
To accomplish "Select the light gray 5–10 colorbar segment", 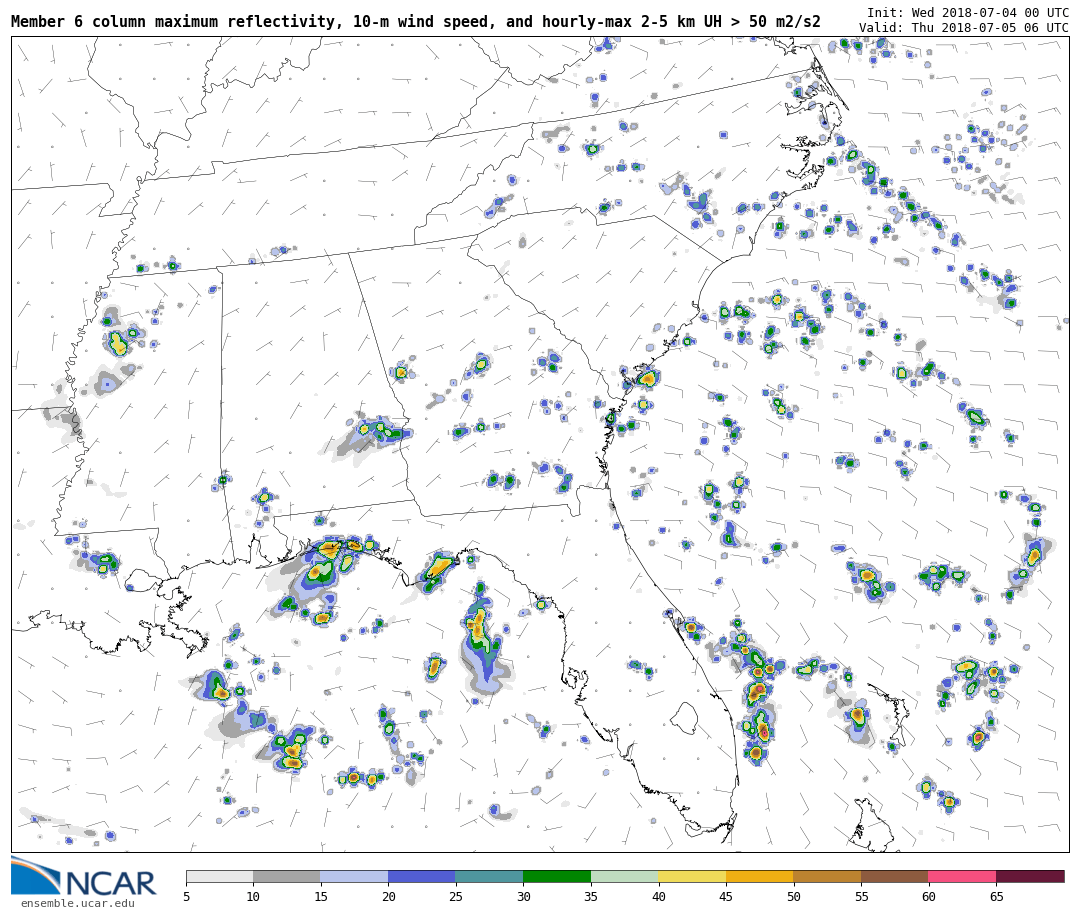I will 219,877.
